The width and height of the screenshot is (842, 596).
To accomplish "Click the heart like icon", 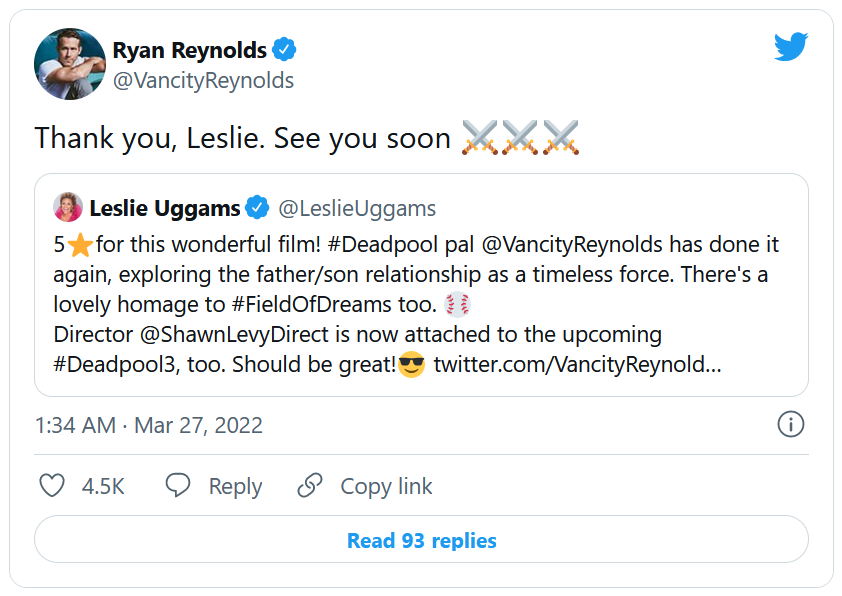I will [52, 486].
